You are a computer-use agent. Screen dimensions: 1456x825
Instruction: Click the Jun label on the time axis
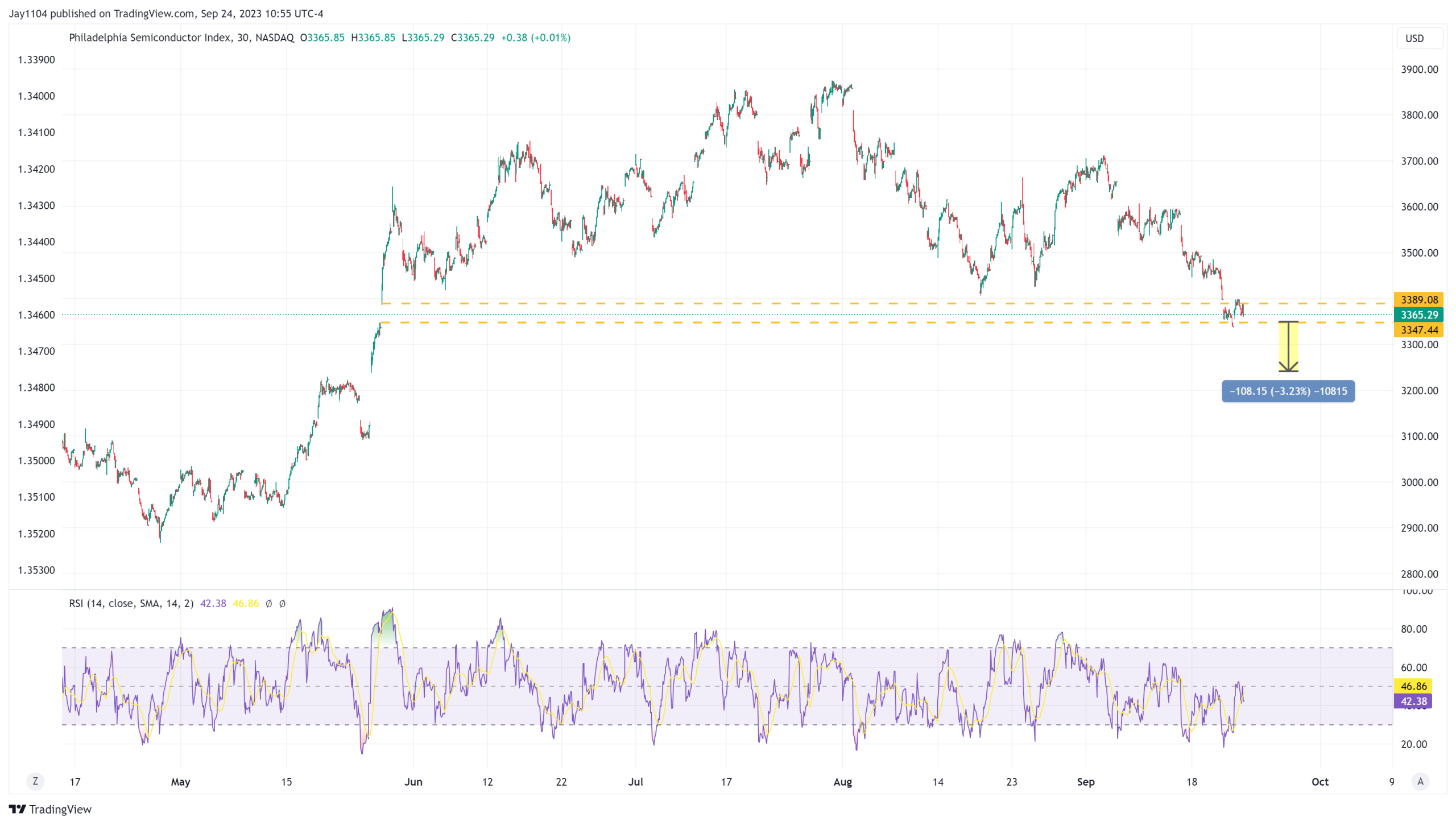[413, 782]
